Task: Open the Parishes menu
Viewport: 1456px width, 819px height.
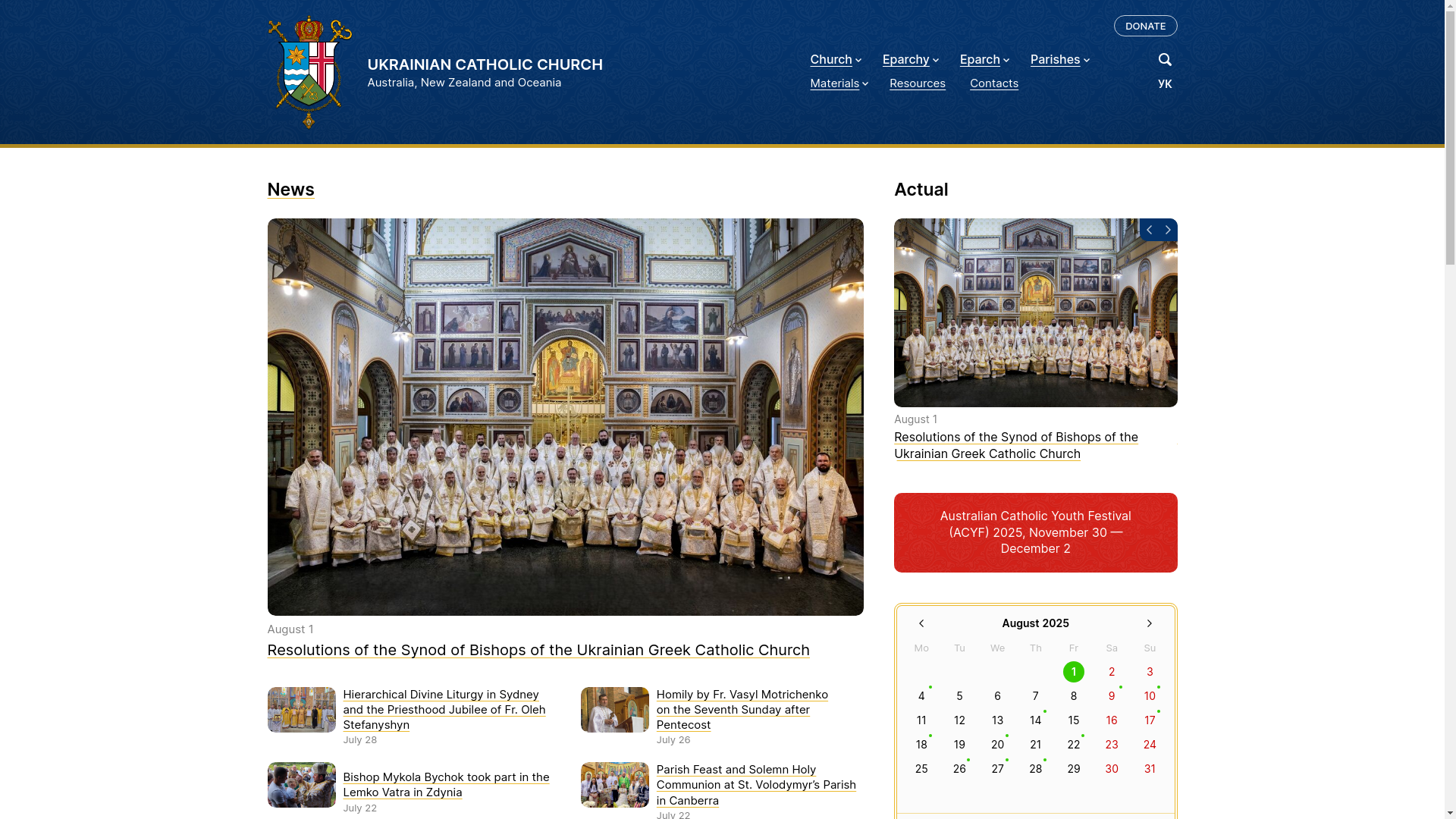Action: coord(1055,60)
